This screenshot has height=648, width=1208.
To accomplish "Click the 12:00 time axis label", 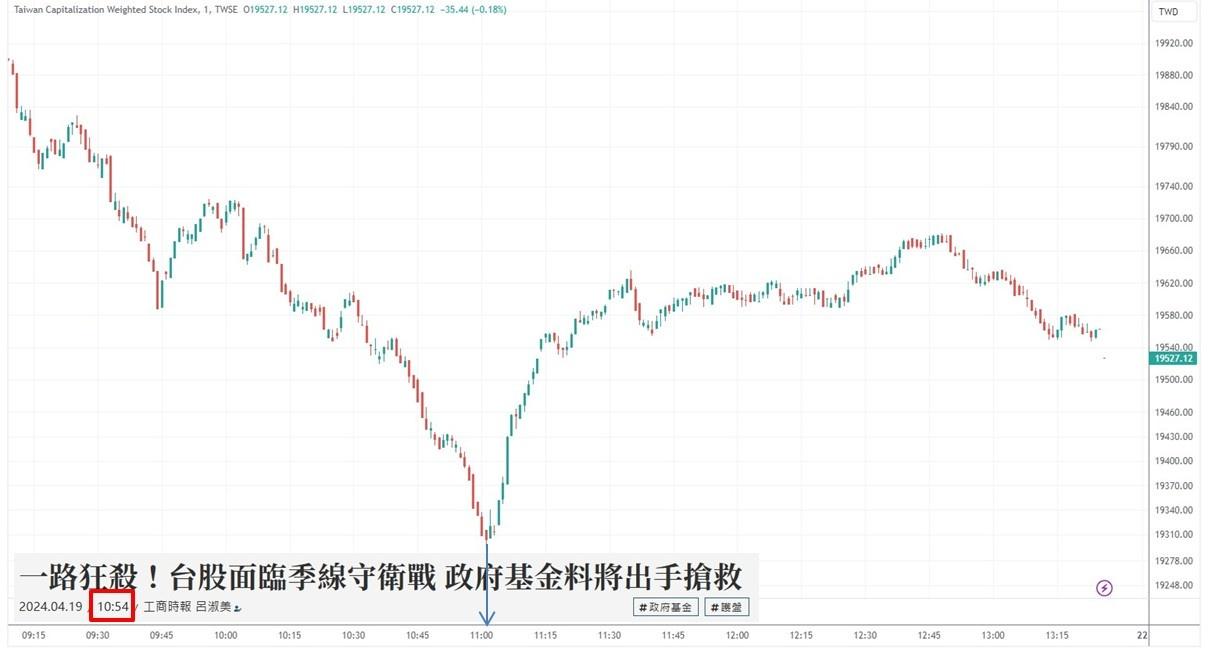I will click(x=737, y=635).
